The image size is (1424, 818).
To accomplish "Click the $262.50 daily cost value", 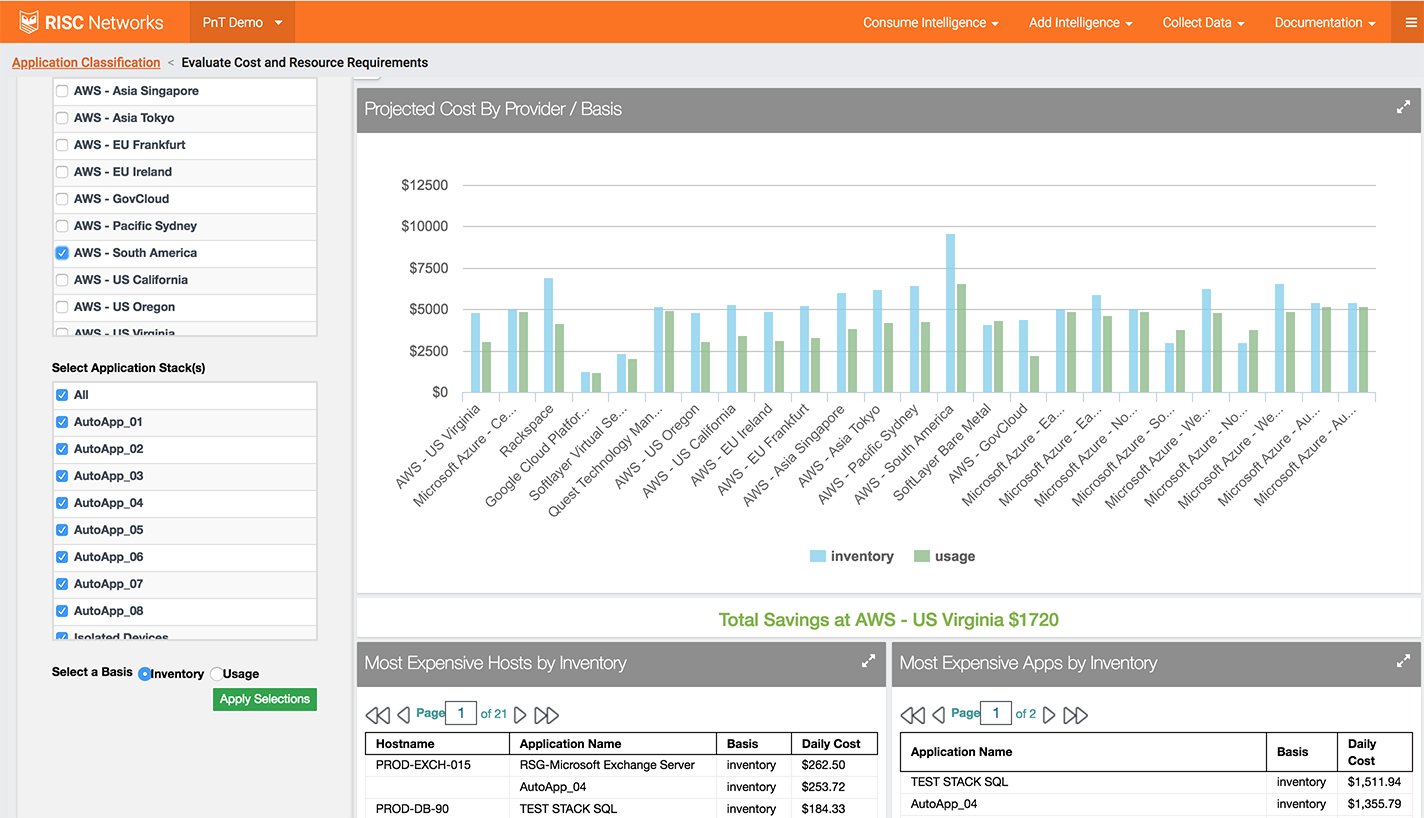I will 823,765.
